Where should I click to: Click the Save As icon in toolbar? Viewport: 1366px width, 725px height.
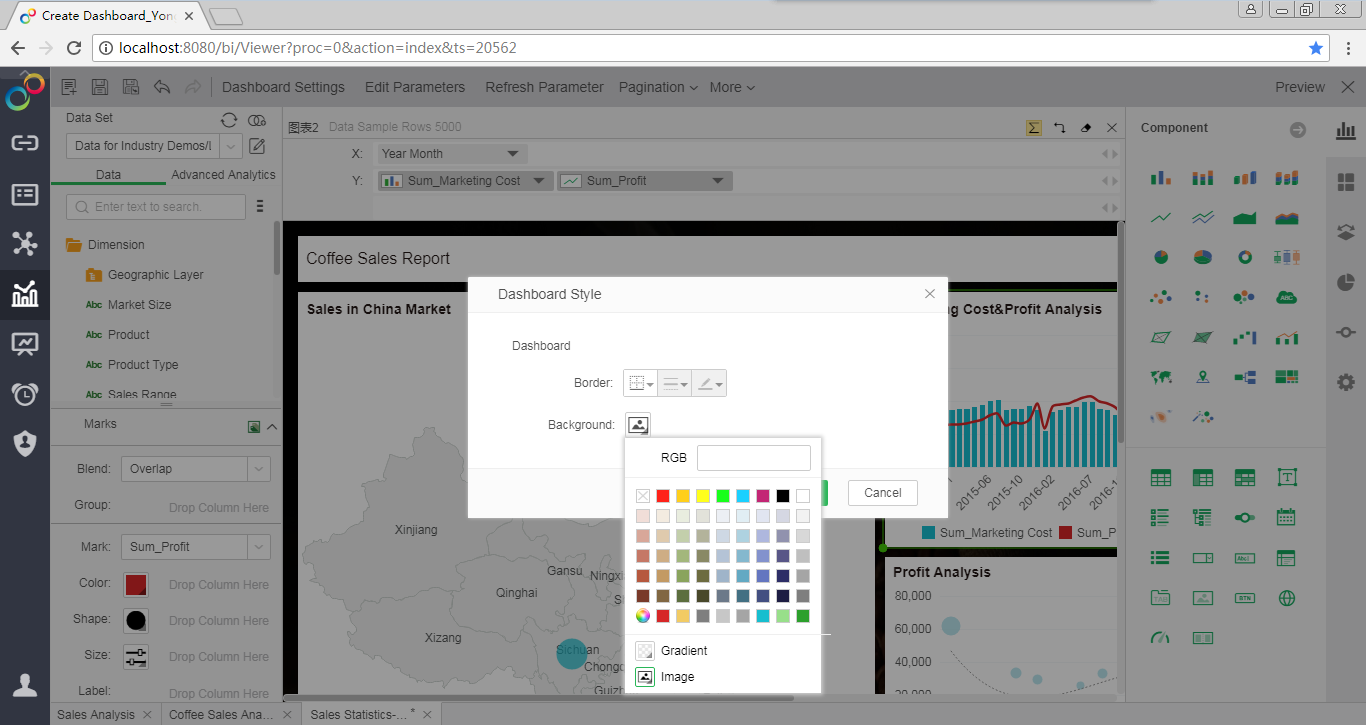[131, 87]
